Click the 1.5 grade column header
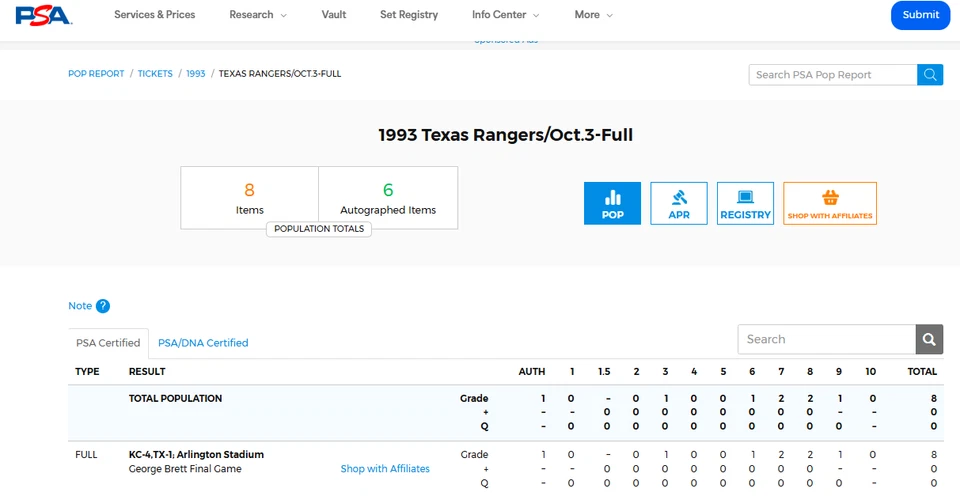The image size is (960, 496). tap(604, 372)
